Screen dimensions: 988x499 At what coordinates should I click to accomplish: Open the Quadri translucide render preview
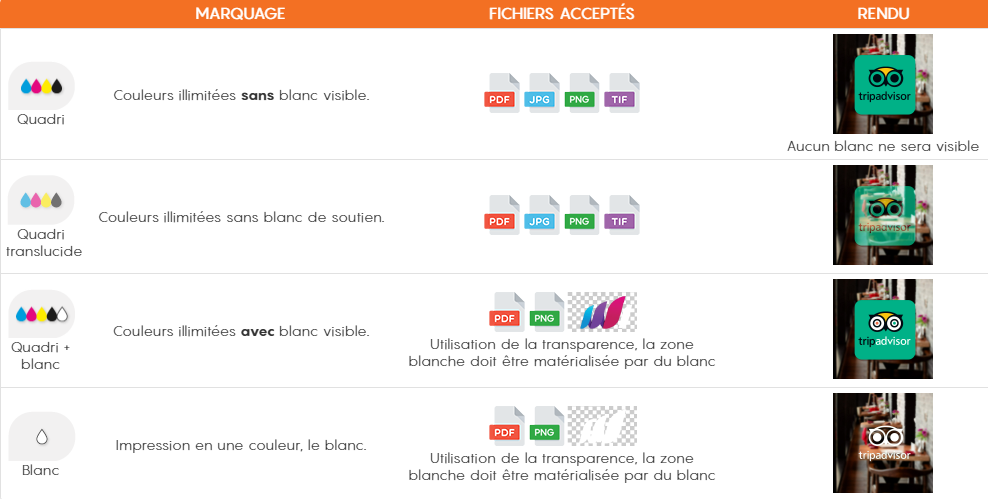tap(882, 214)
